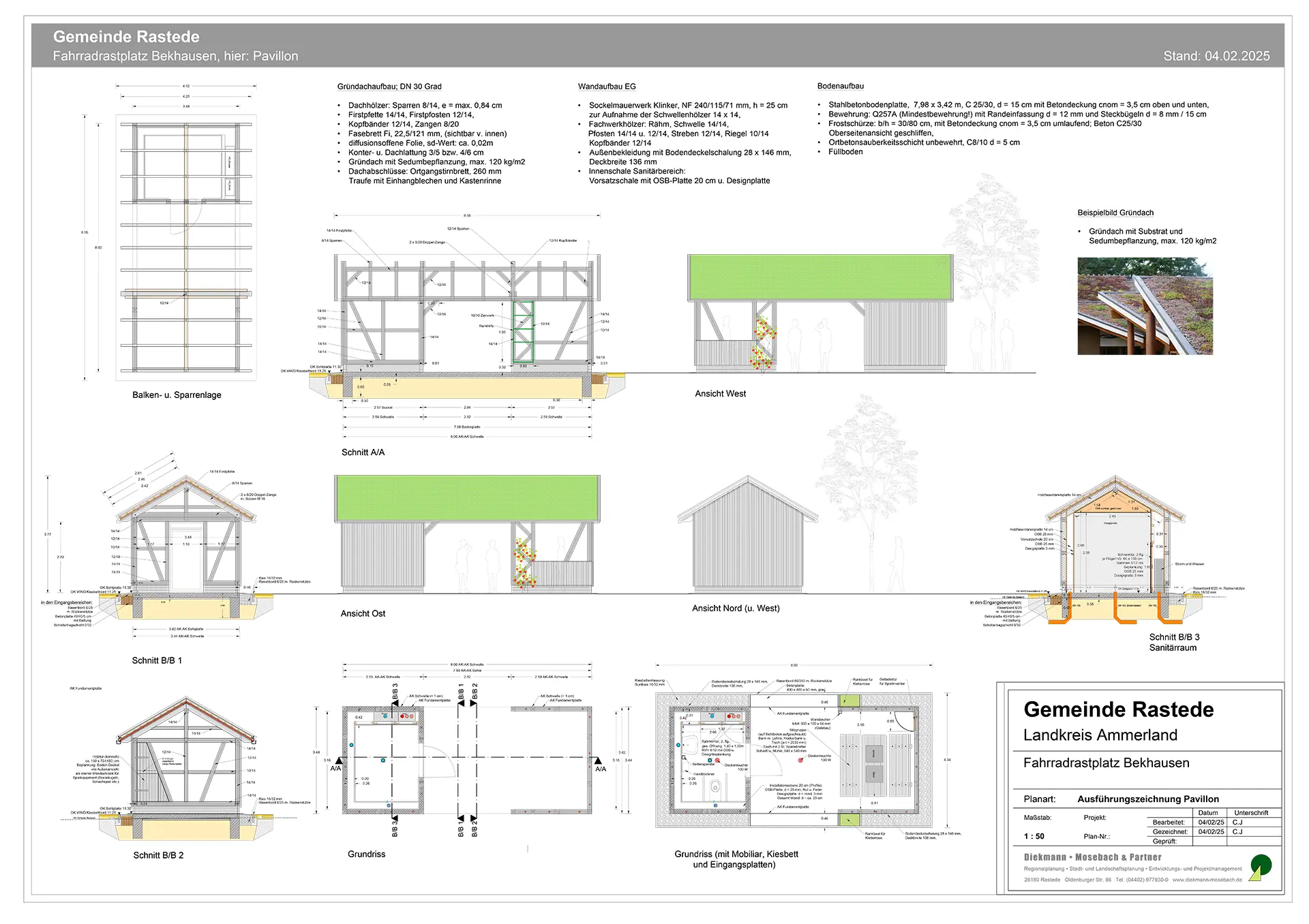The image size is (1309, 924).
Task: Click the toilet symbol in furnished floor plan
Action: [715, 787]
